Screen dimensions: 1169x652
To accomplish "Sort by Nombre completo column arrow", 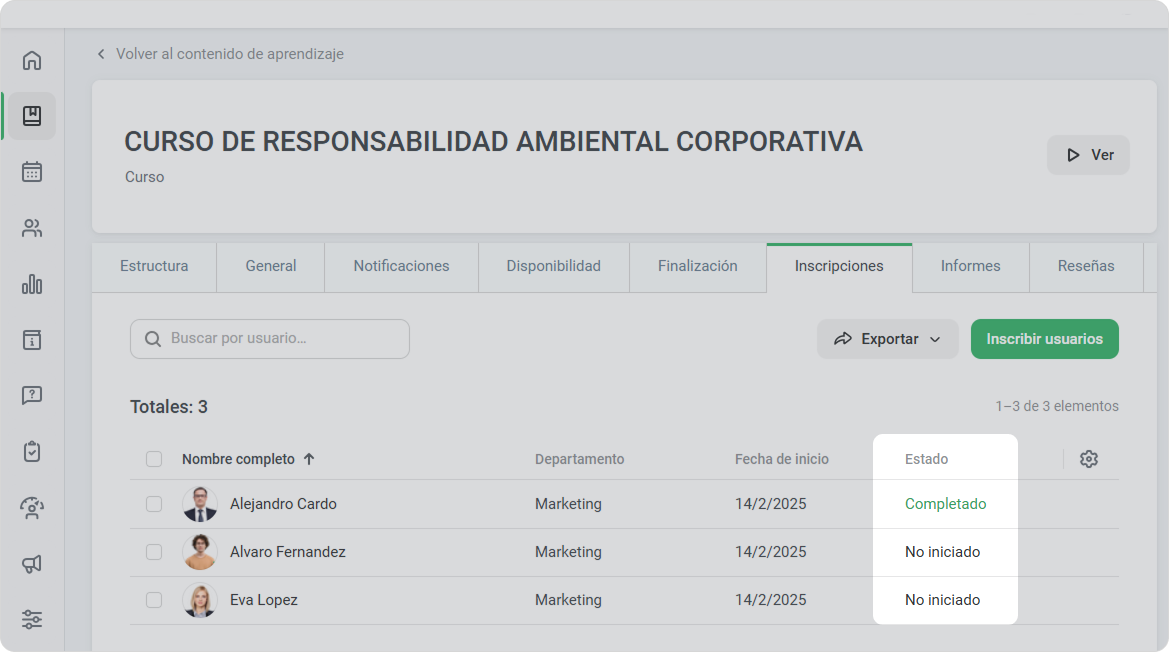I will pyautogui.click(x=309, y=459).
